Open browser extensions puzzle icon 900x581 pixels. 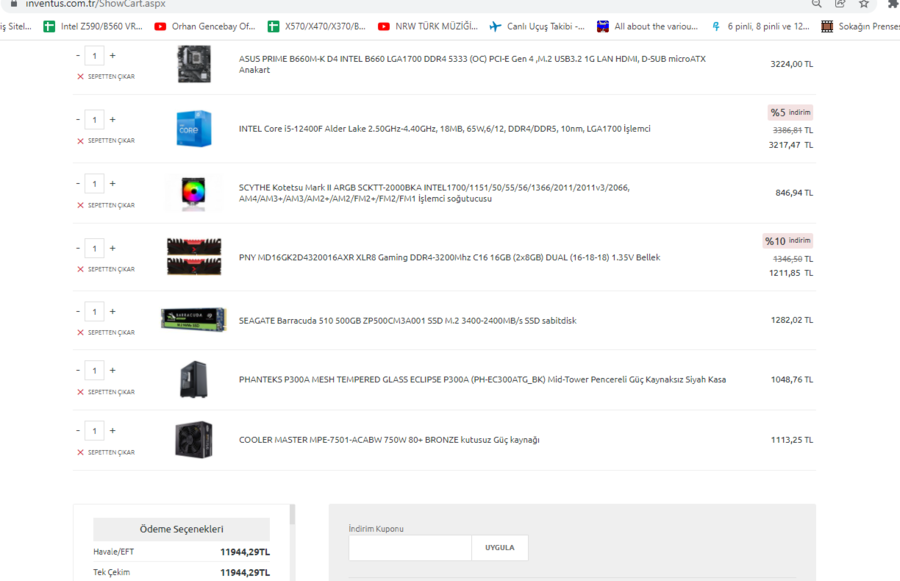(x=894, y=3)
